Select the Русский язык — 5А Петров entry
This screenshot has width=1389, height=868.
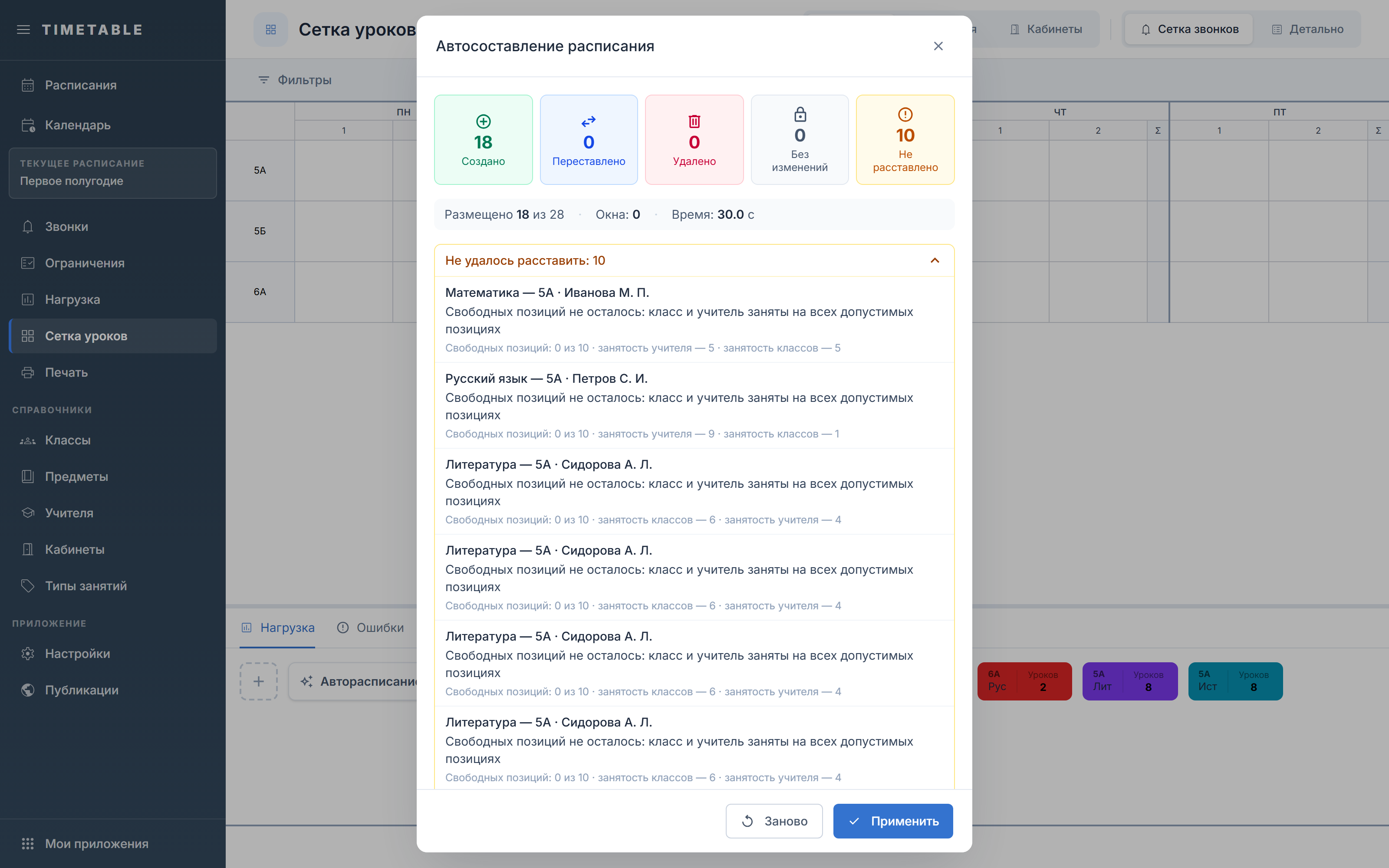(x=694, y=406)
